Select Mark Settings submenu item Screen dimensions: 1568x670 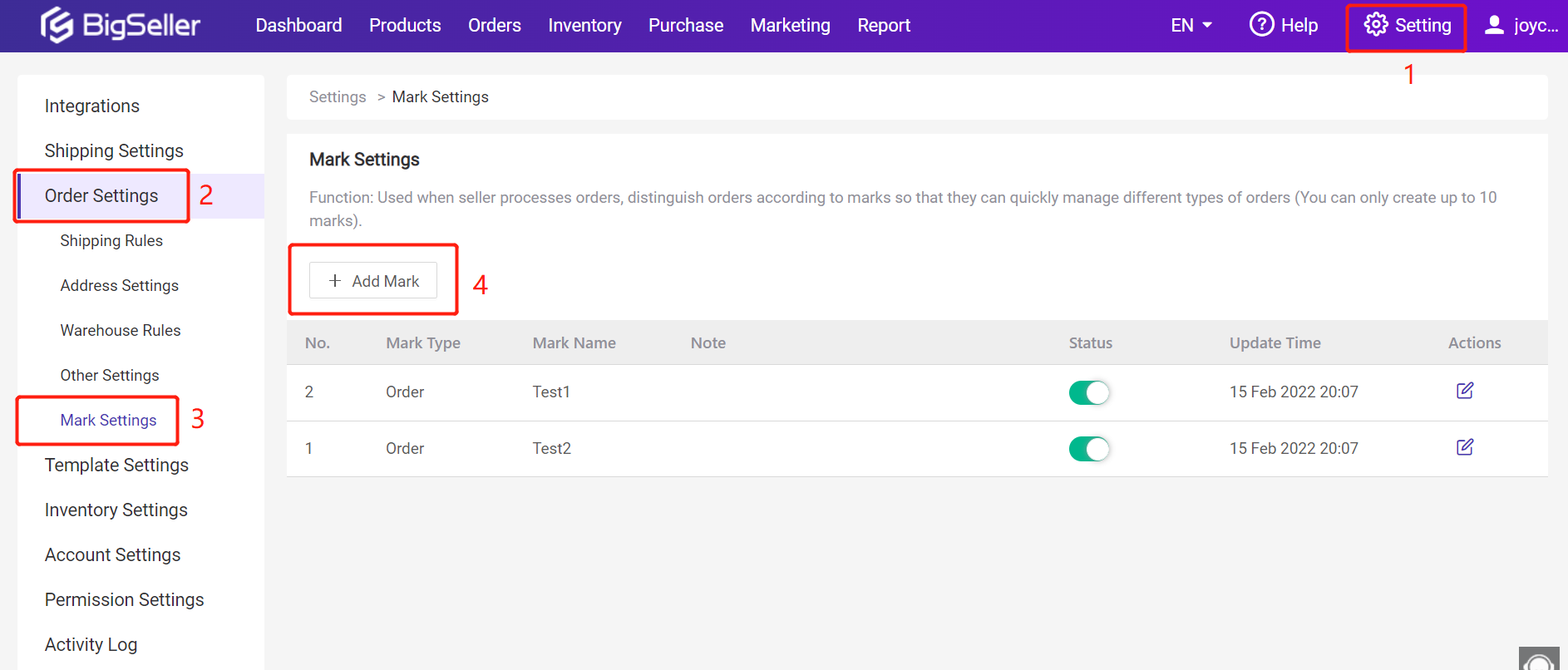tap(108, 420)
